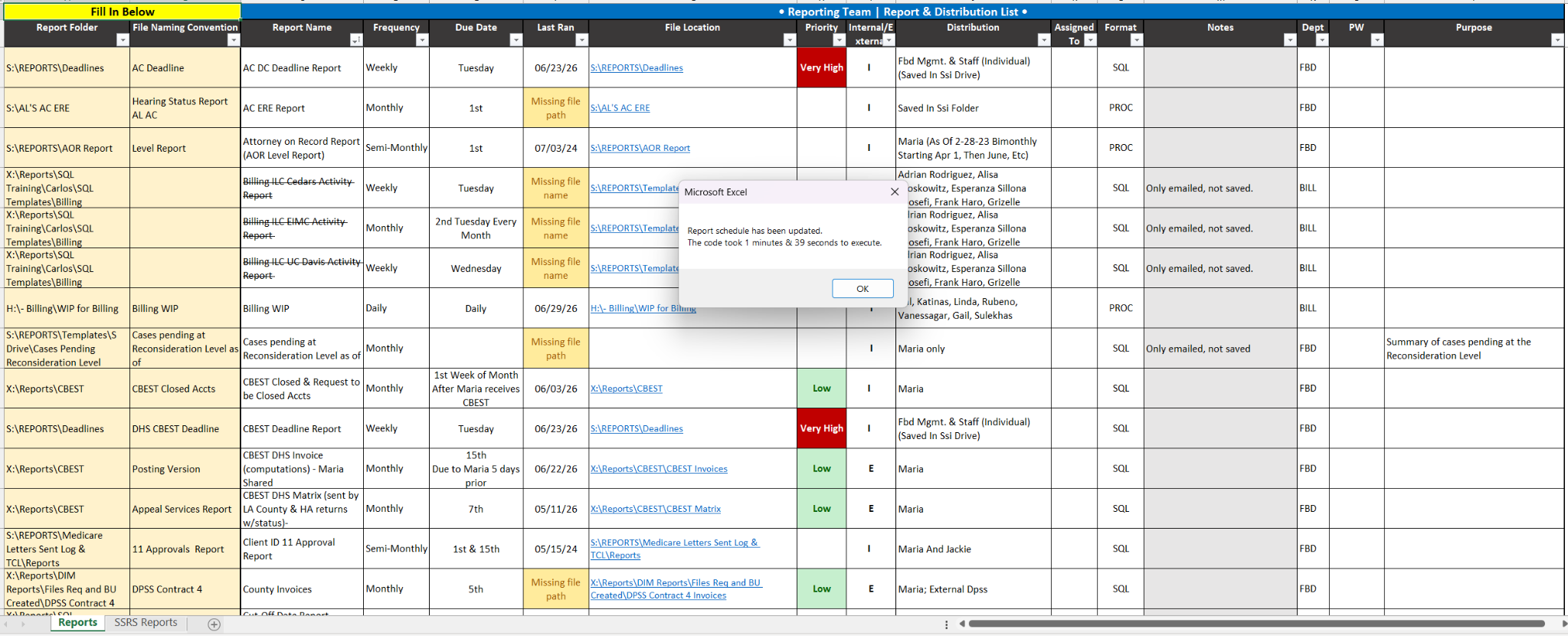
Task: Close the Microsoft Excel message box
Action: [x=895, y=192]
